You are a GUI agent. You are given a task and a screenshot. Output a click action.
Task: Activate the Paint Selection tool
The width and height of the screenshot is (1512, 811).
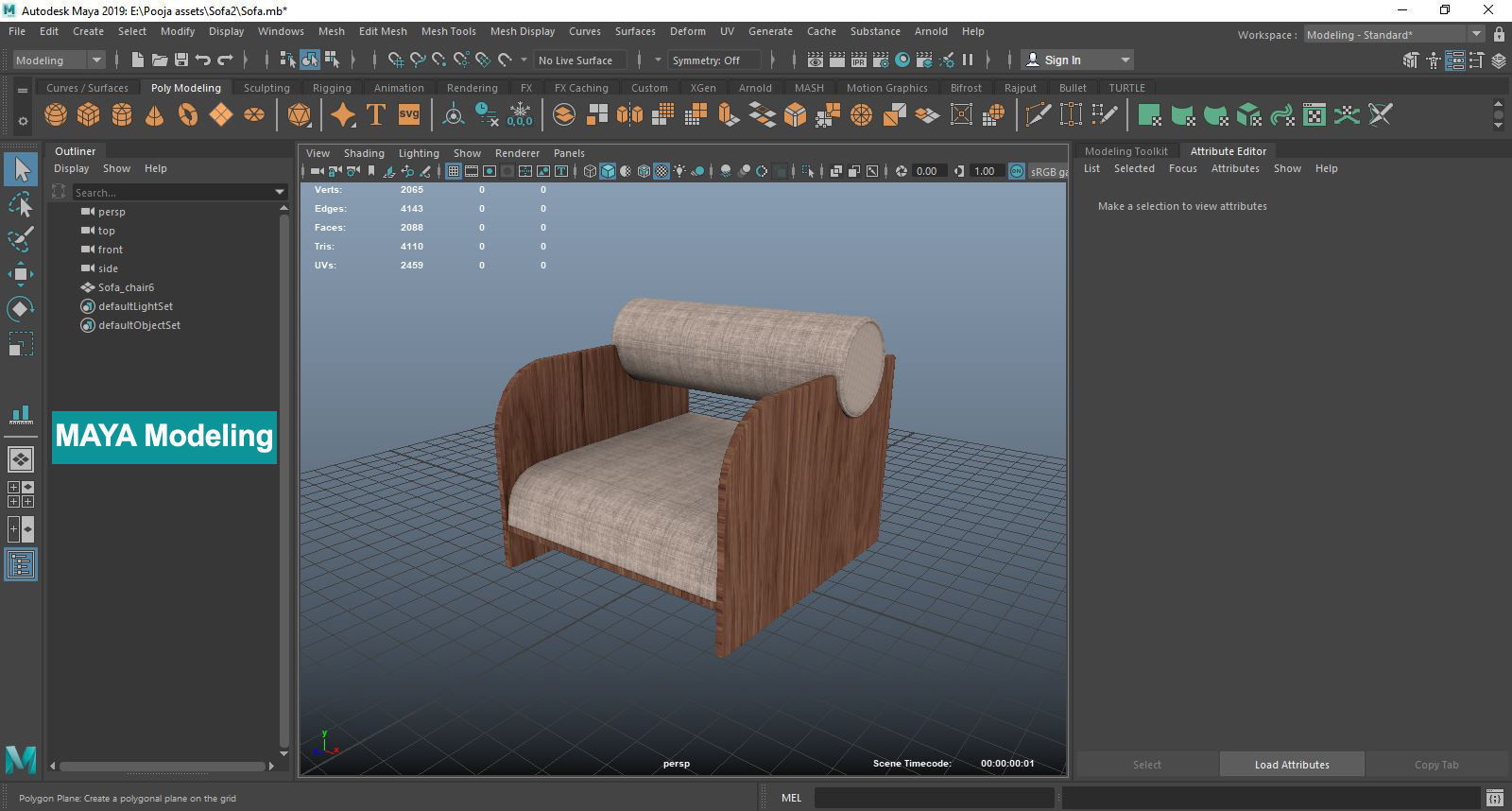click(21, 239)
